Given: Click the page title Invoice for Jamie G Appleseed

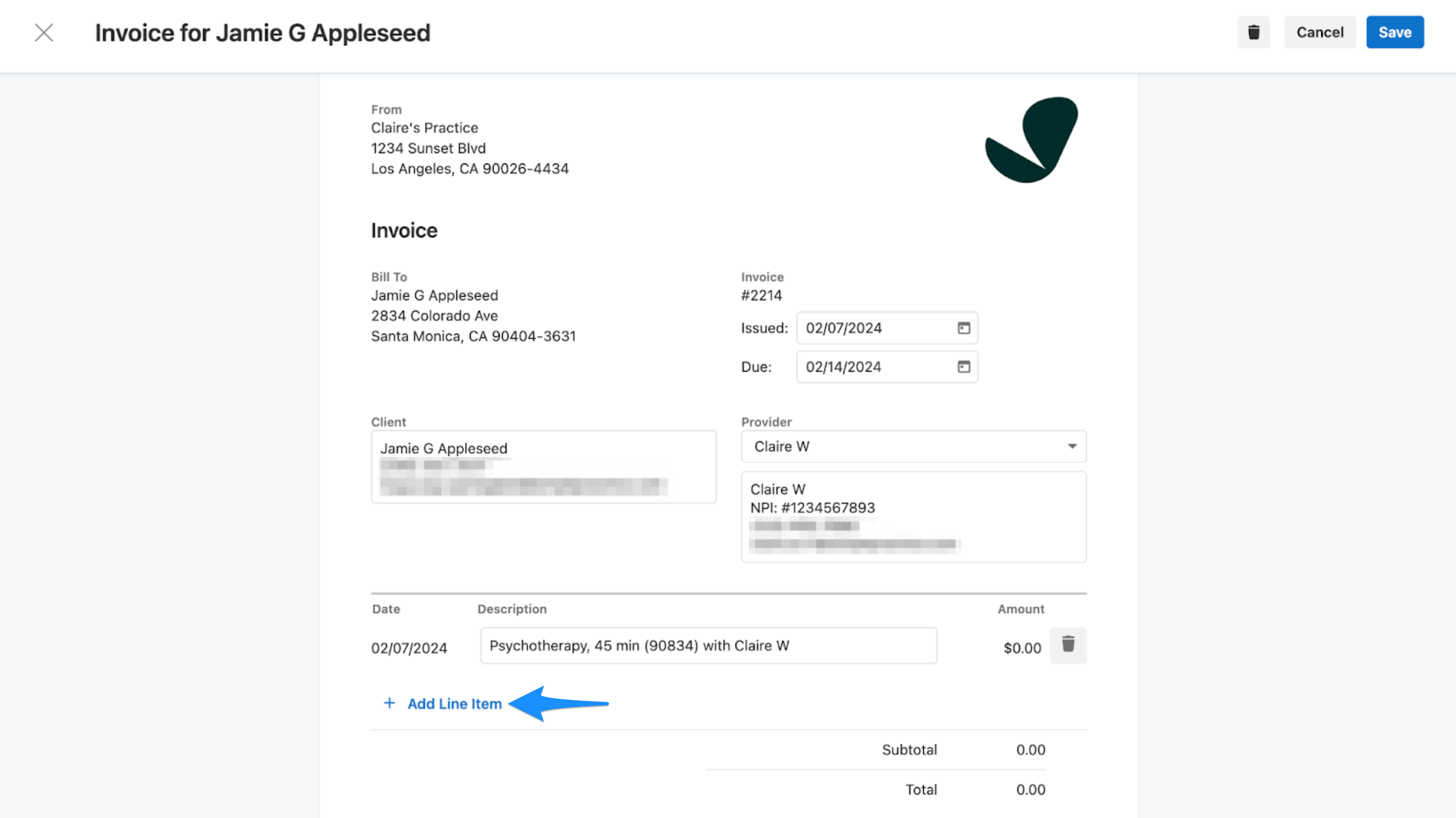Looking at the screenshot, I should (262, 33).
